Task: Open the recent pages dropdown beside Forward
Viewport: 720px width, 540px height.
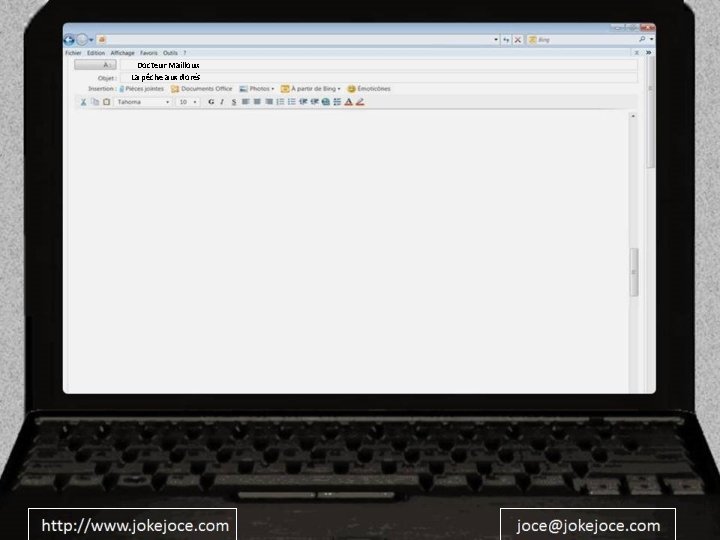Action: [91, 40]
